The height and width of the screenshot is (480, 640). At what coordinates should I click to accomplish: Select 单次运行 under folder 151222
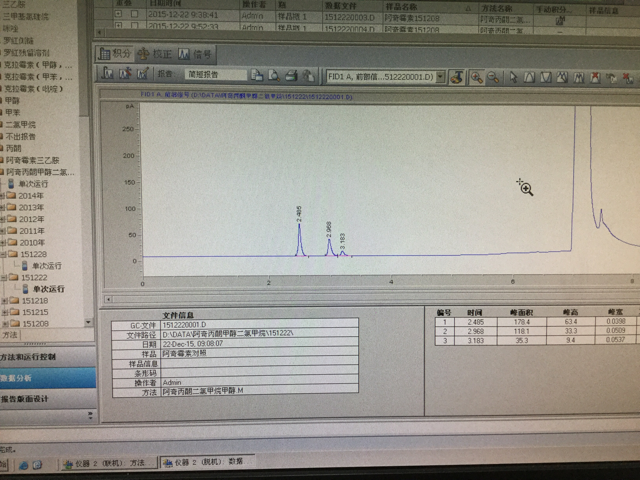(x=43, y=289)
